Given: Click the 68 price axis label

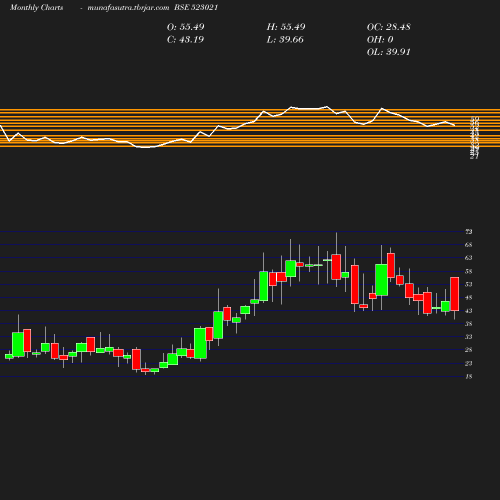Looking at the screenshot, I should [x=469, y=245].
